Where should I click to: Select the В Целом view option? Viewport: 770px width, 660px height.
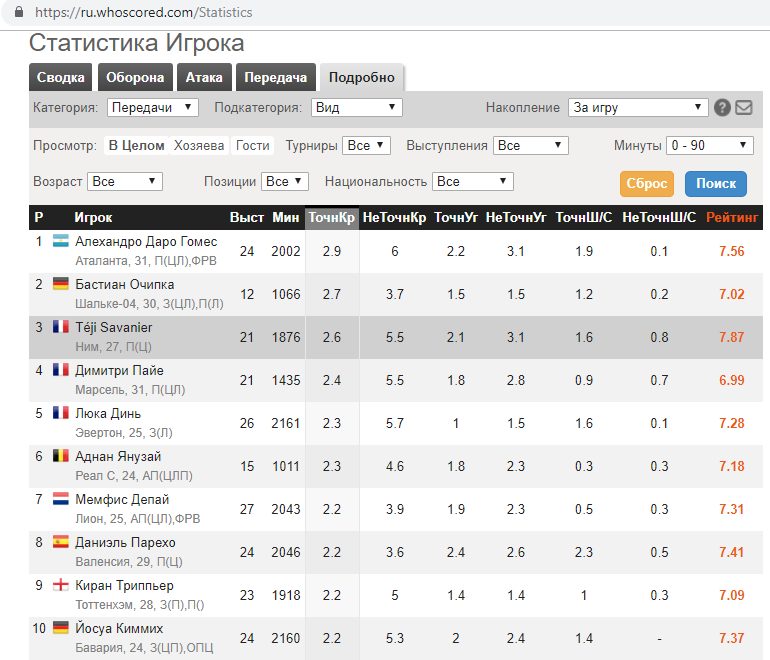click(x=136, y=146)
